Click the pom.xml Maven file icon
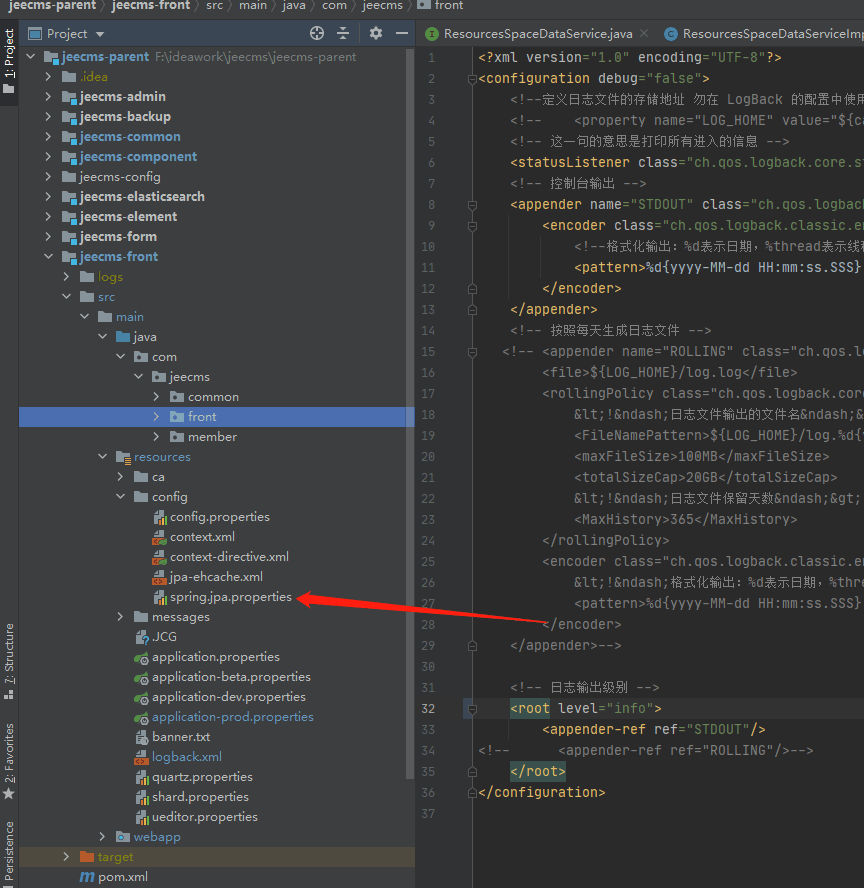This screenshot has height=888, width=864. [x=88, y=877]
